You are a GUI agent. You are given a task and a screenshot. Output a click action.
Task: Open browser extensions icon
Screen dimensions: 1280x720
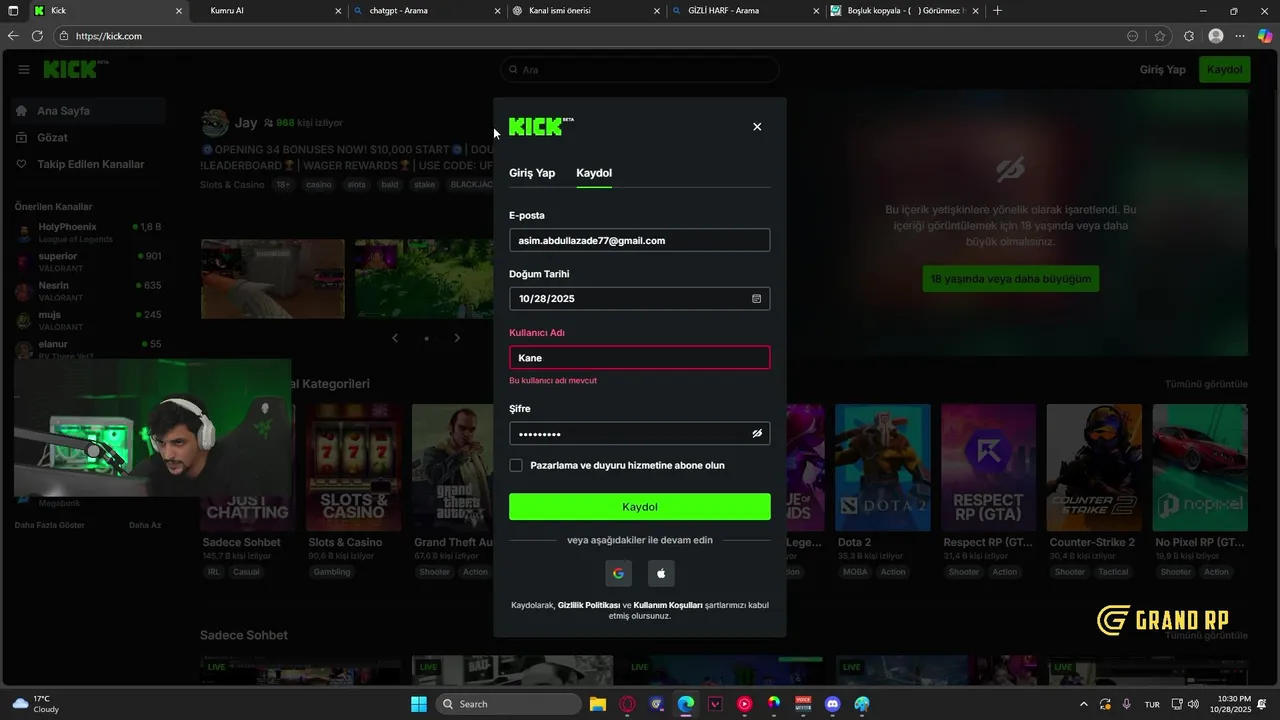coord(1189,36)
